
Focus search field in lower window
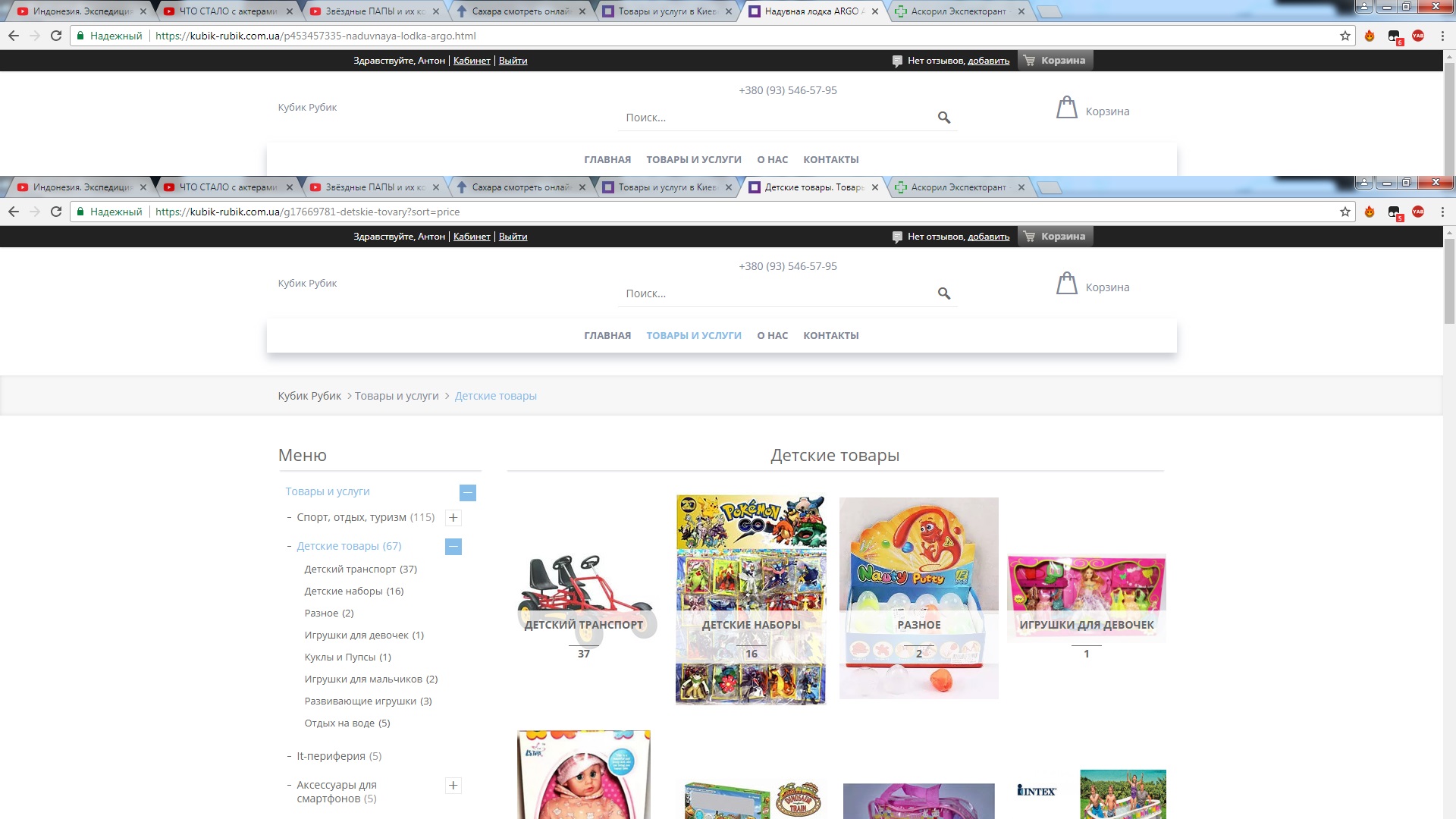777,293
